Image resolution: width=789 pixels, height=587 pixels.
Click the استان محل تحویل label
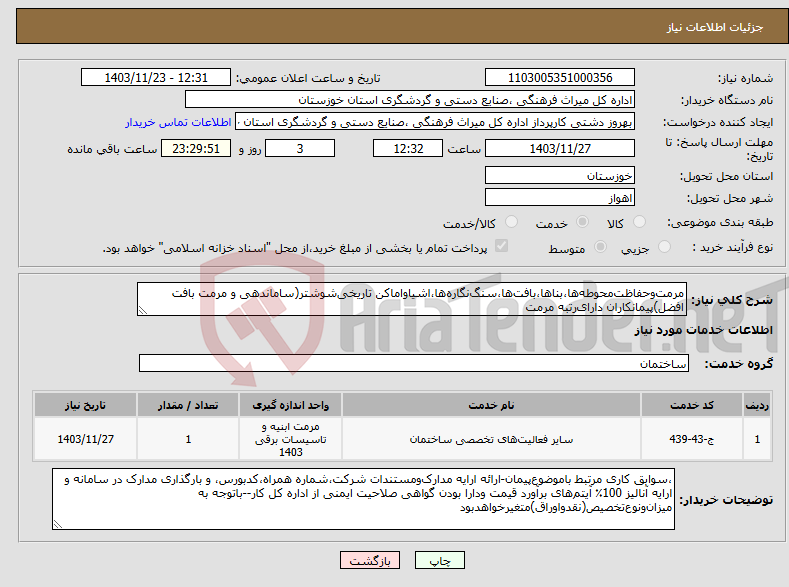[727, 176]
